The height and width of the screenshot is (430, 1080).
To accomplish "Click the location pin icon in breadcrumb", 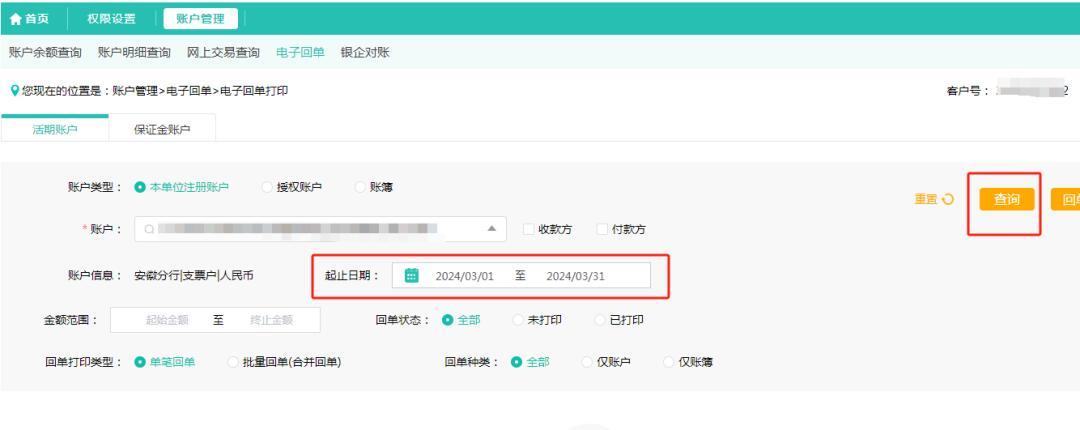I will pos(14,90).
